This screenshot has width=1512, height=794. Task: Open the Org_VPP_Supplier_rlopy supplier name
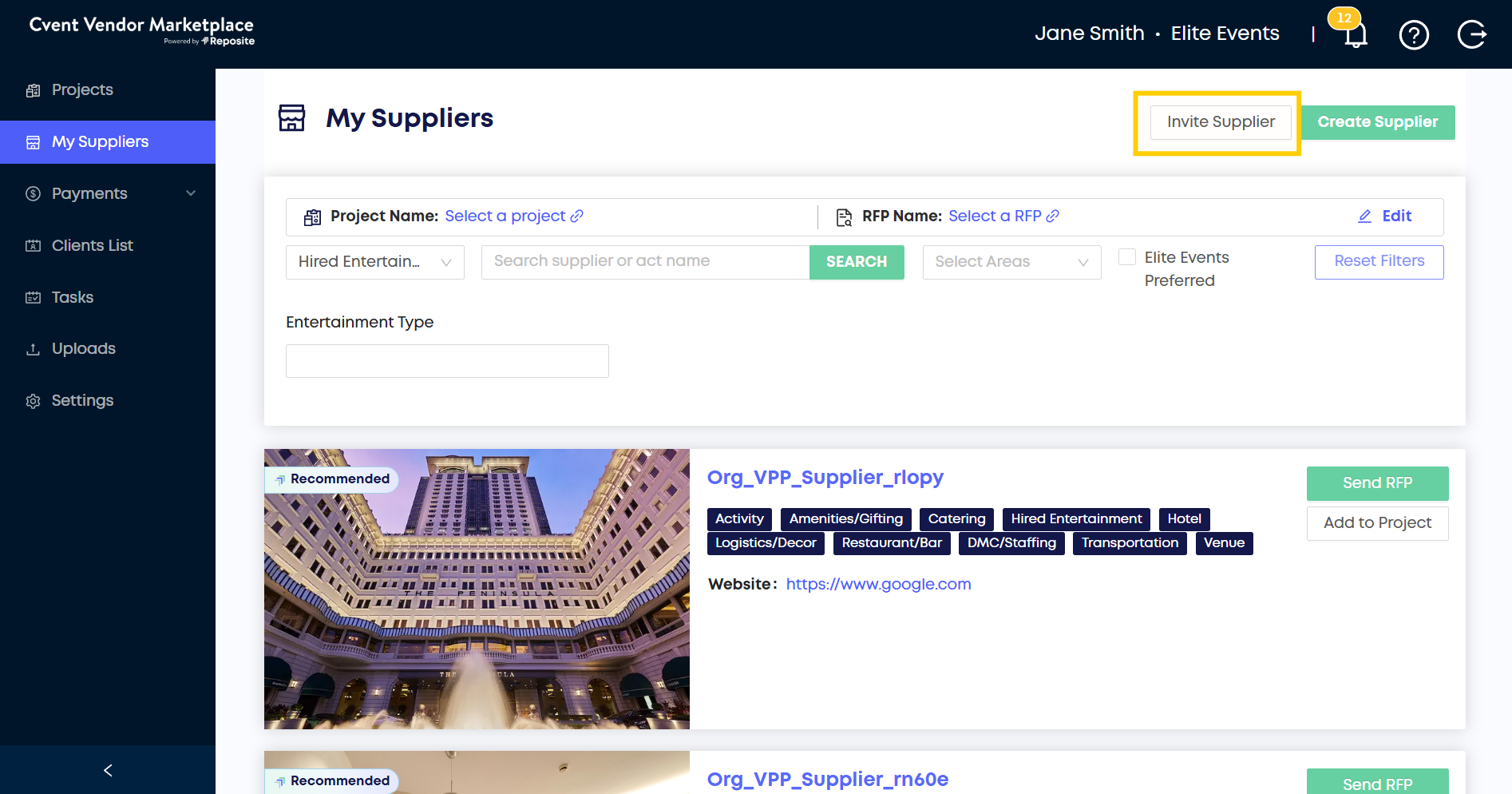pyautogui.click(x=825, y=478)
